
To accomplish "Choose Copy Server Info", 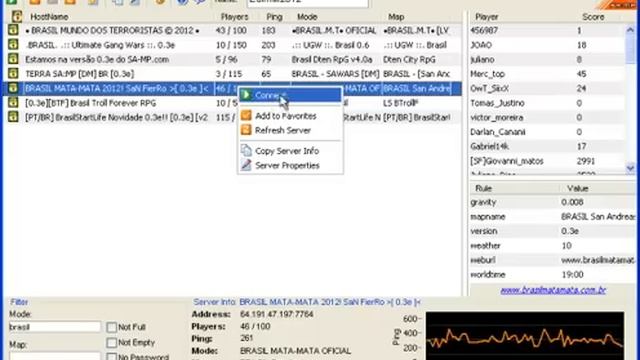I will pos(290,151).
